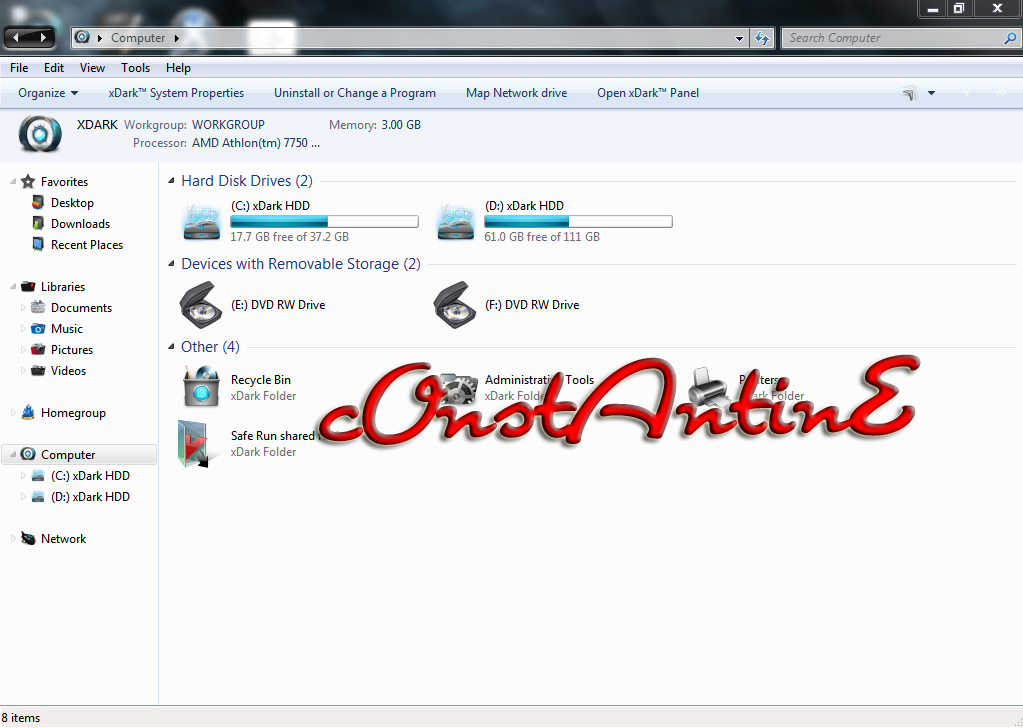
Task: Collapse the Hard Disk Drives group
Action: pyautogui.click(x=172, y=181)
